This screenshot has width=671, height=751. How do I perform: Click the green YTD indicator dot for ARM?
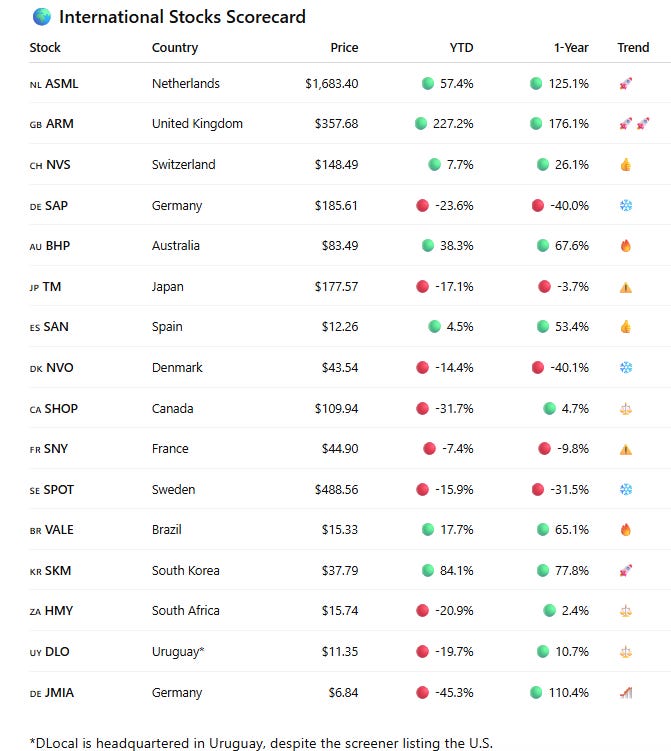click(x=421, y=124)
